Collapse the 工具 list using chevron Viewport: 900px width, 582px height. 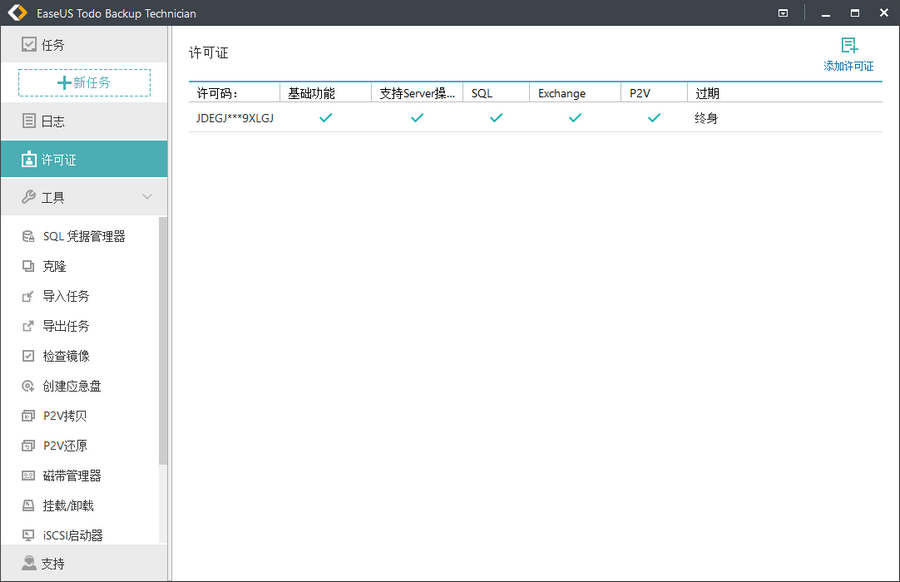[148, 197]
